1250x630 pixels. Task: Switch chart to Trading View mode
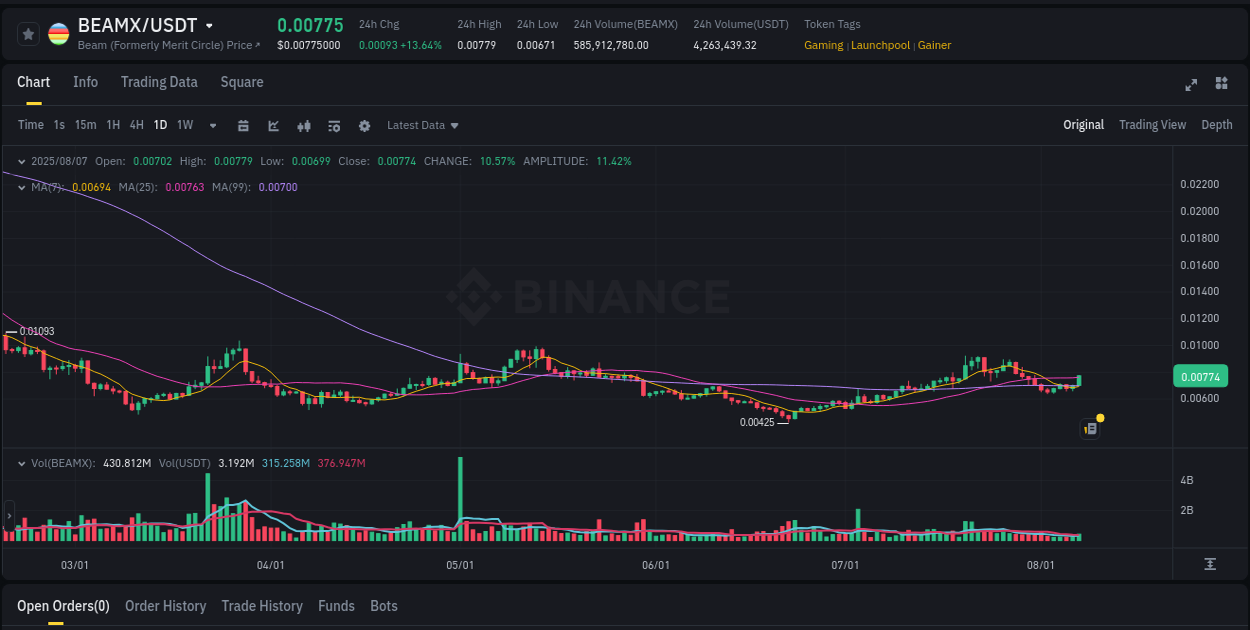(x=1152, y=125)
